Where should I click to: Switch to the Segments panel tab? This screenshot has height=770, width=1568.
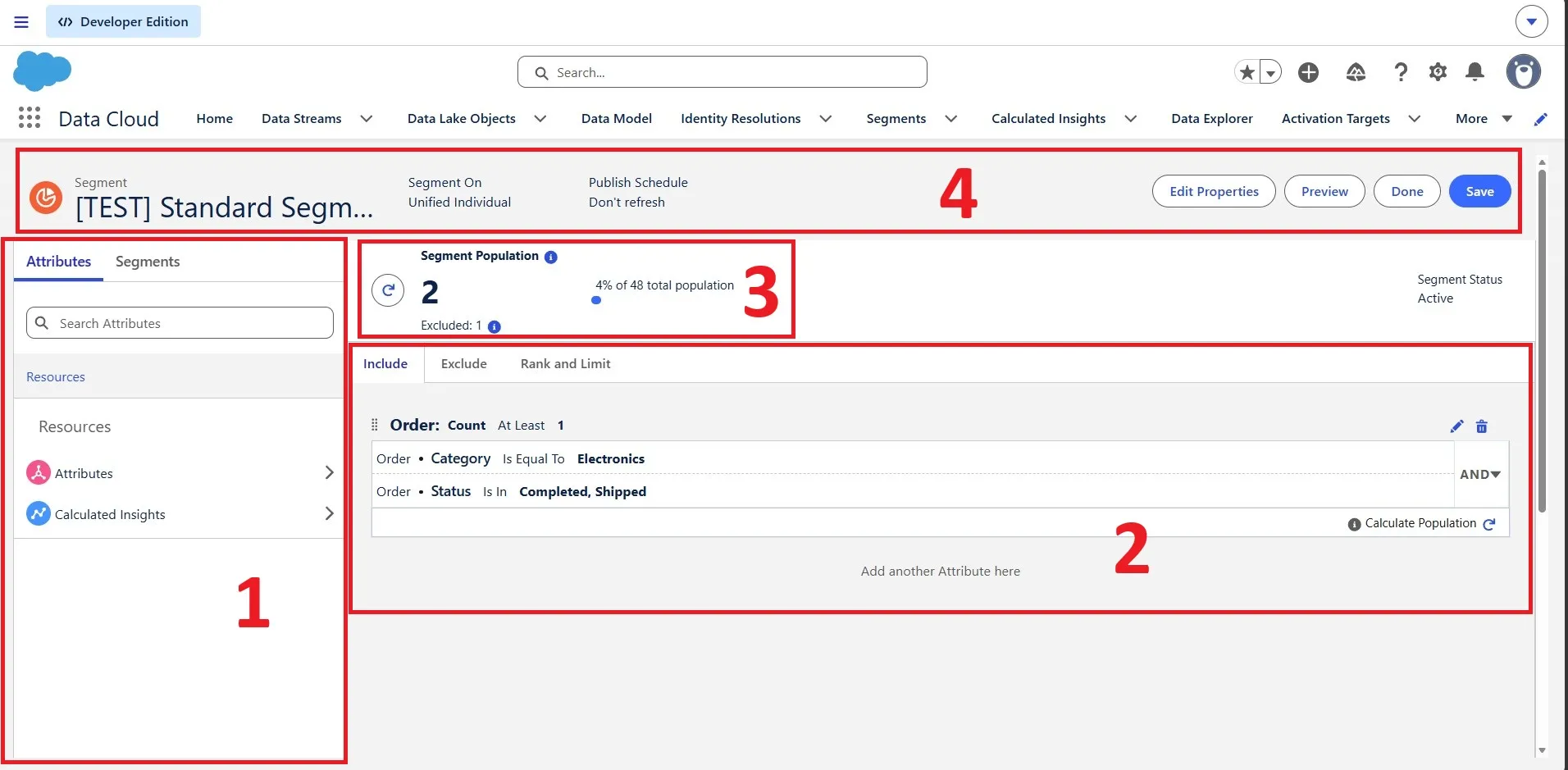148,262
